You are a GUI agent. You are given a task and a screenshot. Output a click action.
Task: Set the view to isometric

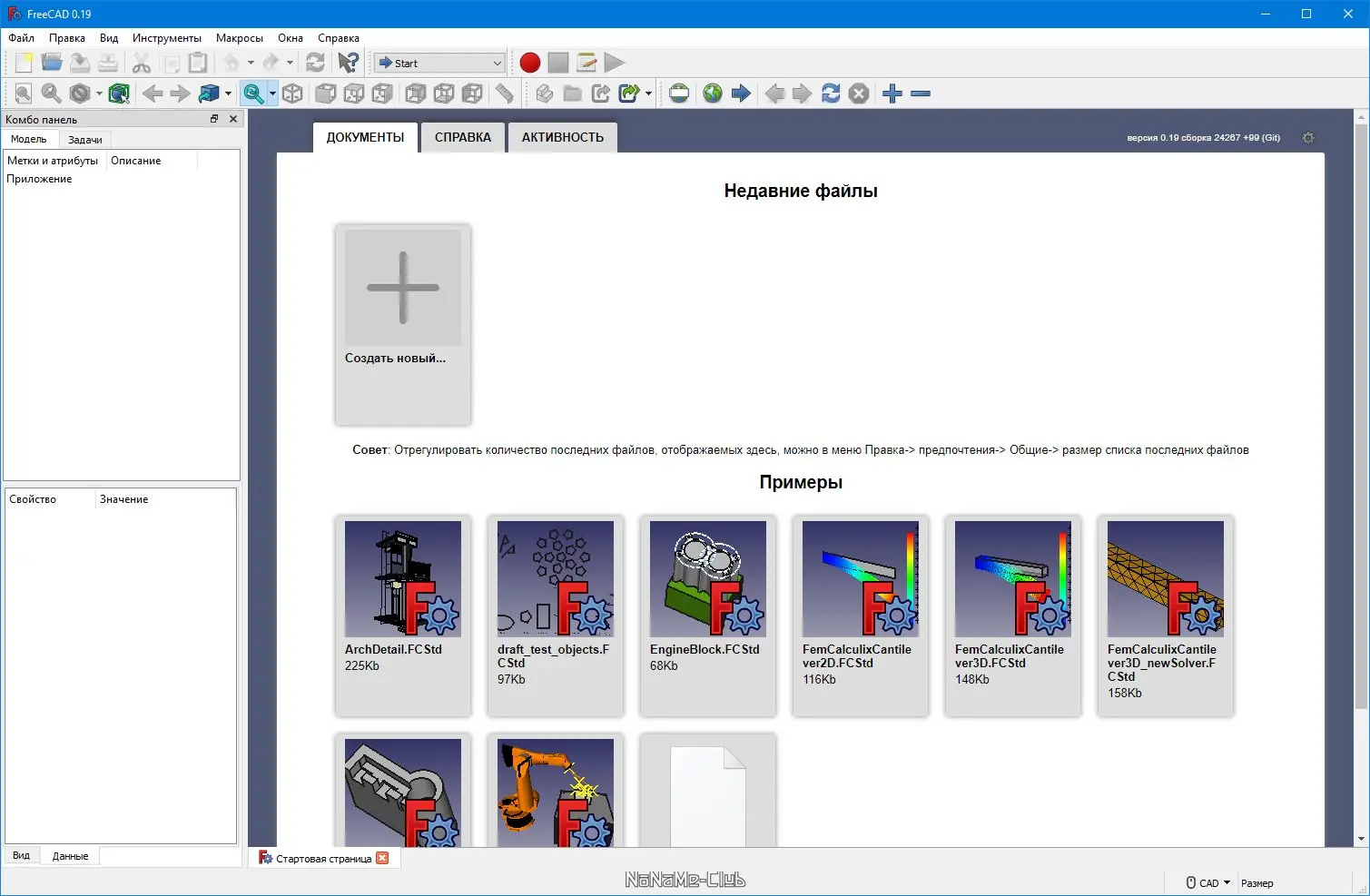coord(292,94)
